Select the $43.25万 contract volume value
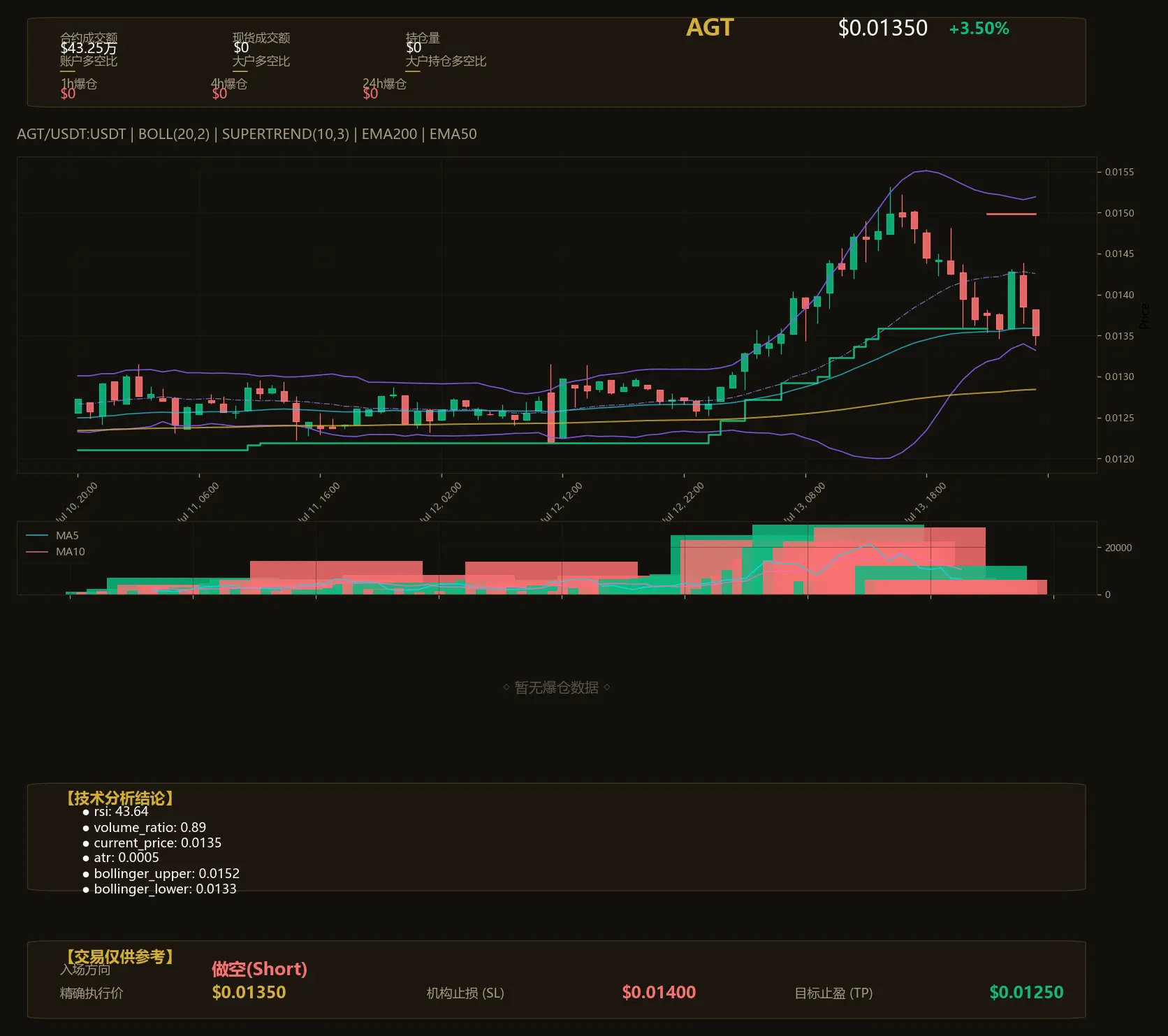The image size is (1168, 1036). coord(89,48)
